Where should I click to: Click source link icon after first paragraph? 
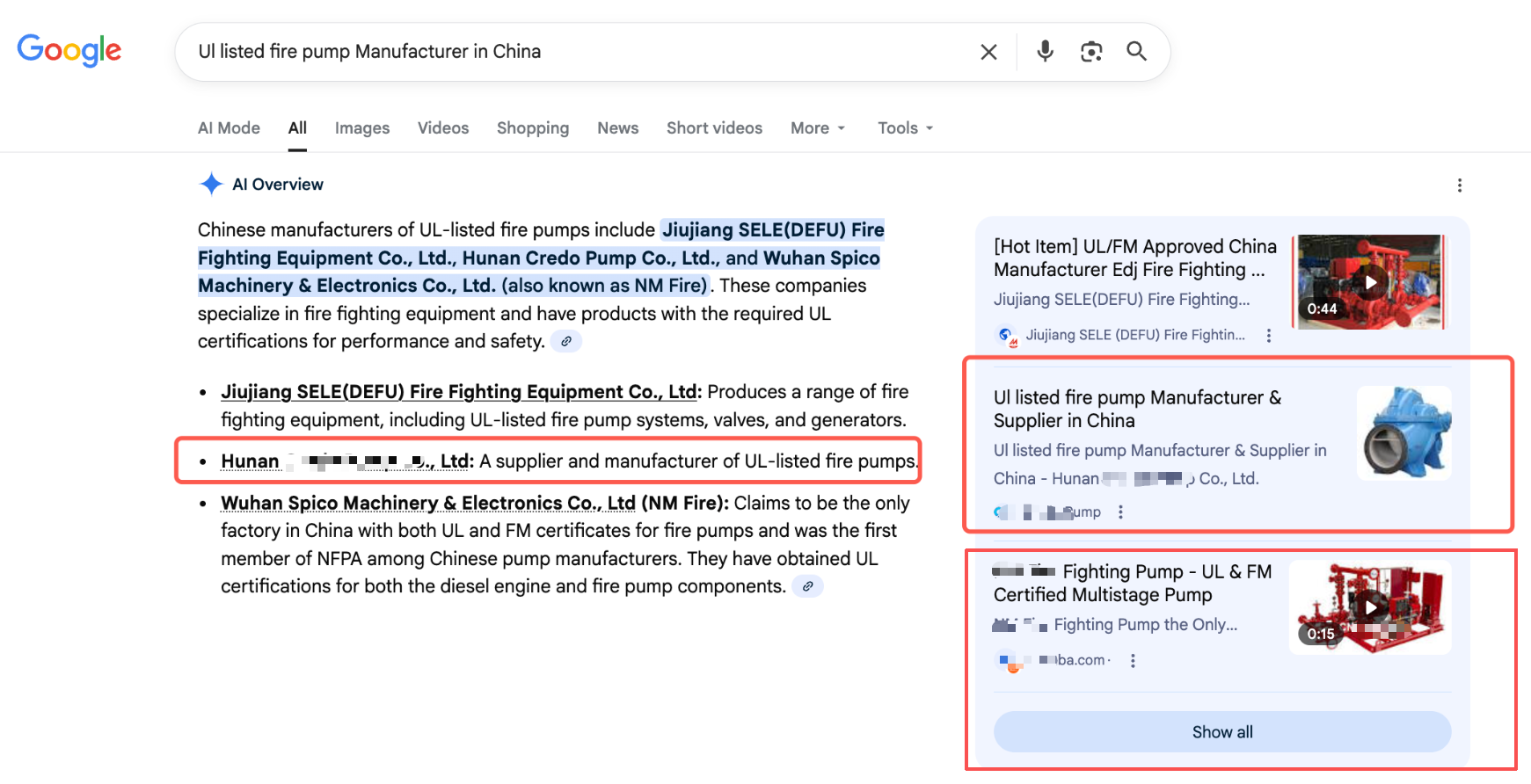566,341
